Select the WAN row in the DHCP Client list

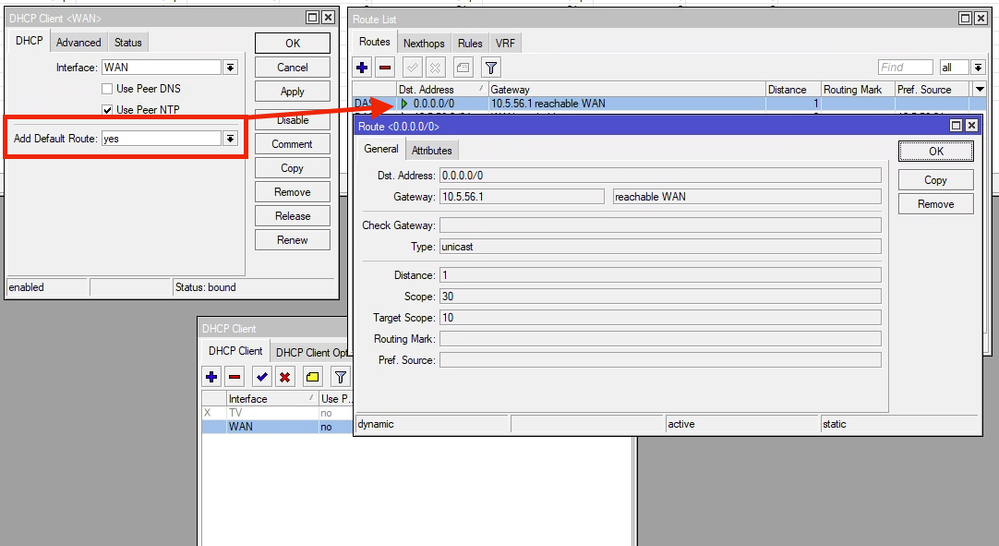click(x=278, y=427)
